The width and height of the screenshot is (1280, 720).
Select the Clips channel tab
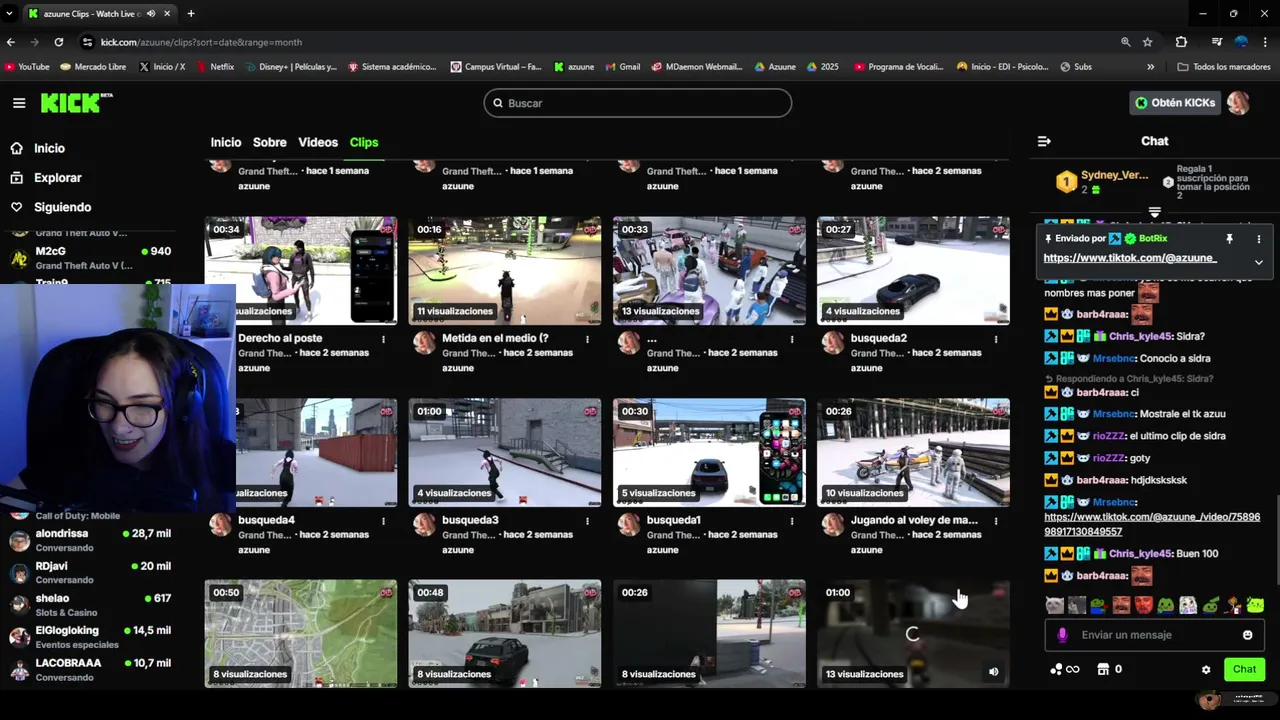point(364,142)
